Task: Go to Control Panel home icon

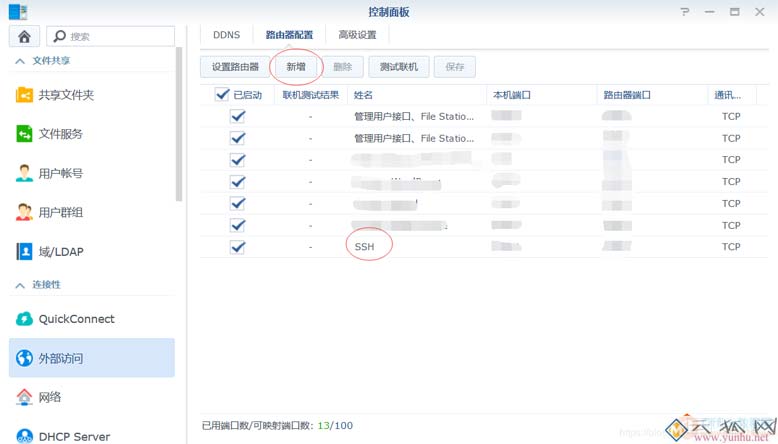Action: click(24, 36)
